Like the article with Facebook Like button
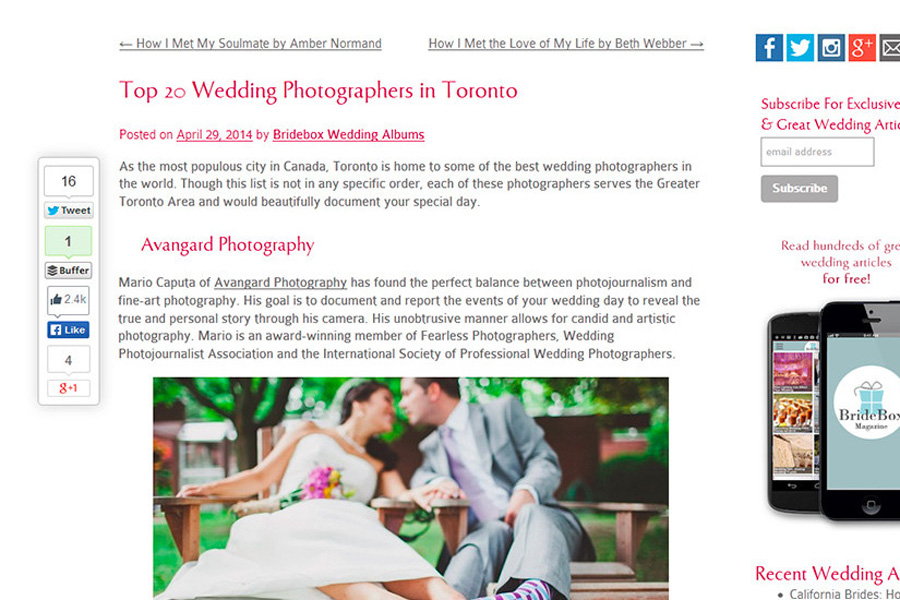 pos(68,330)
